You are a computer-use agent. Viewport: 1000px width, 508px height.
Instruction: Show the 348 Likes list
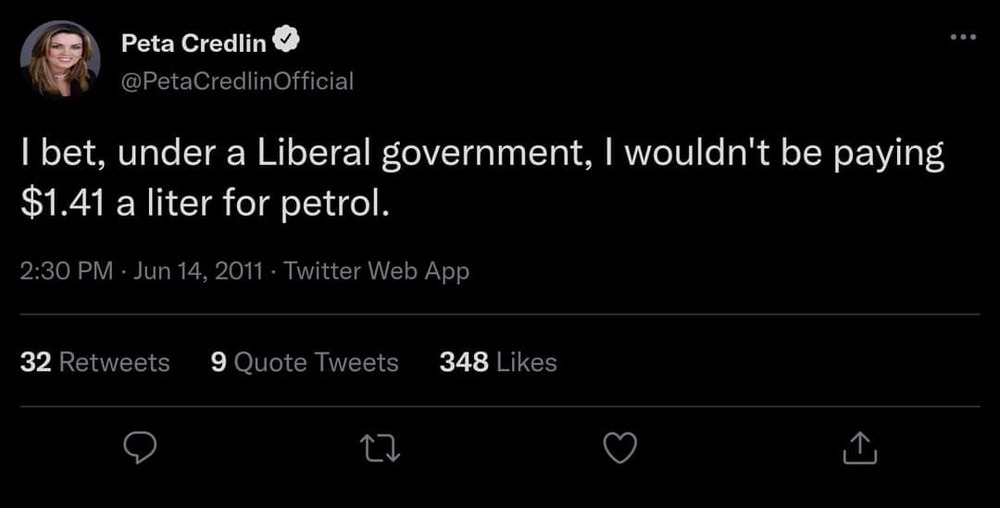(x=498, y=362)
